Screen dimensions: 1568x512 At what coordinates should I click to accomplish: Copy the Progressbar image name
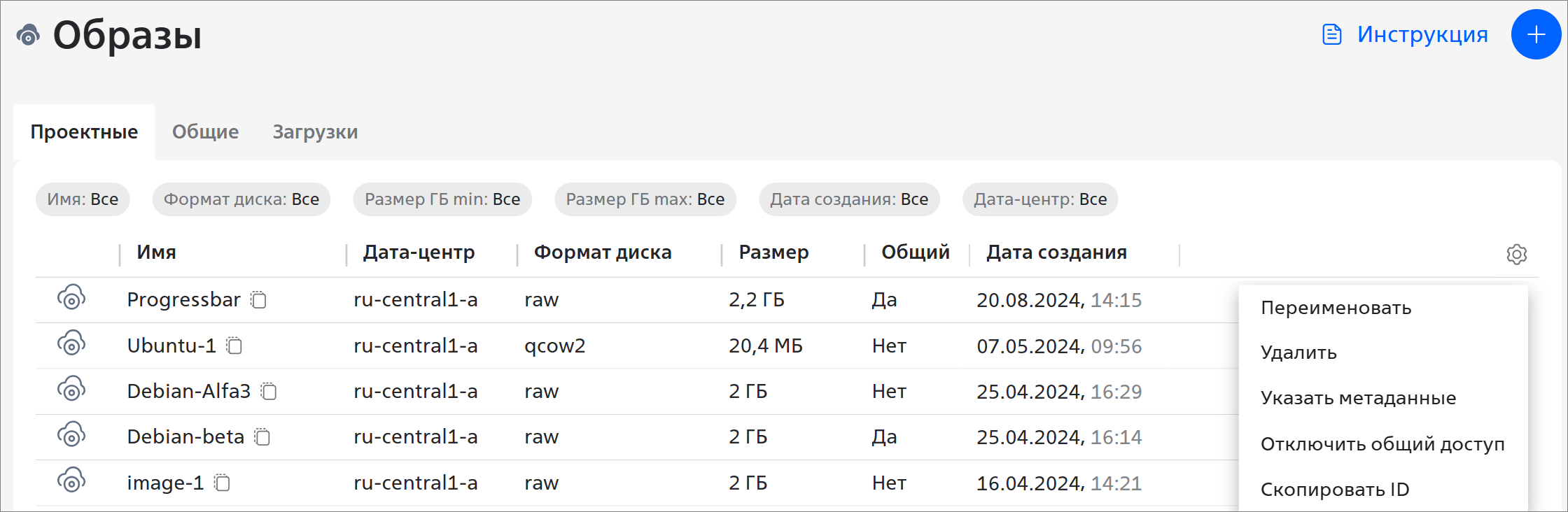(259, 300)
